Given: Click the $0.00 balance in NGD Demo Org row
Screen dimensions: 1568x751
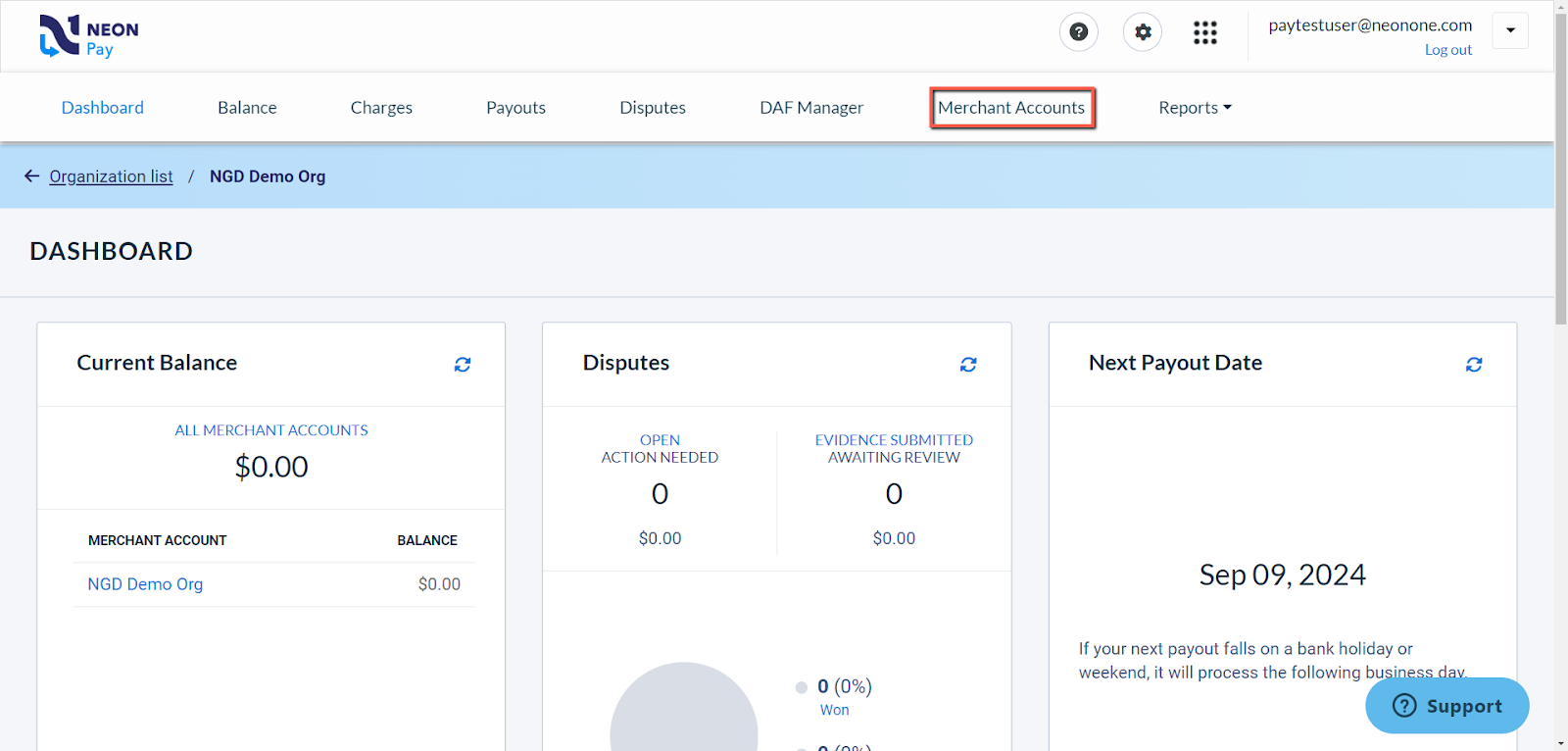Looking at the screenshot, I should pos(439,584).
